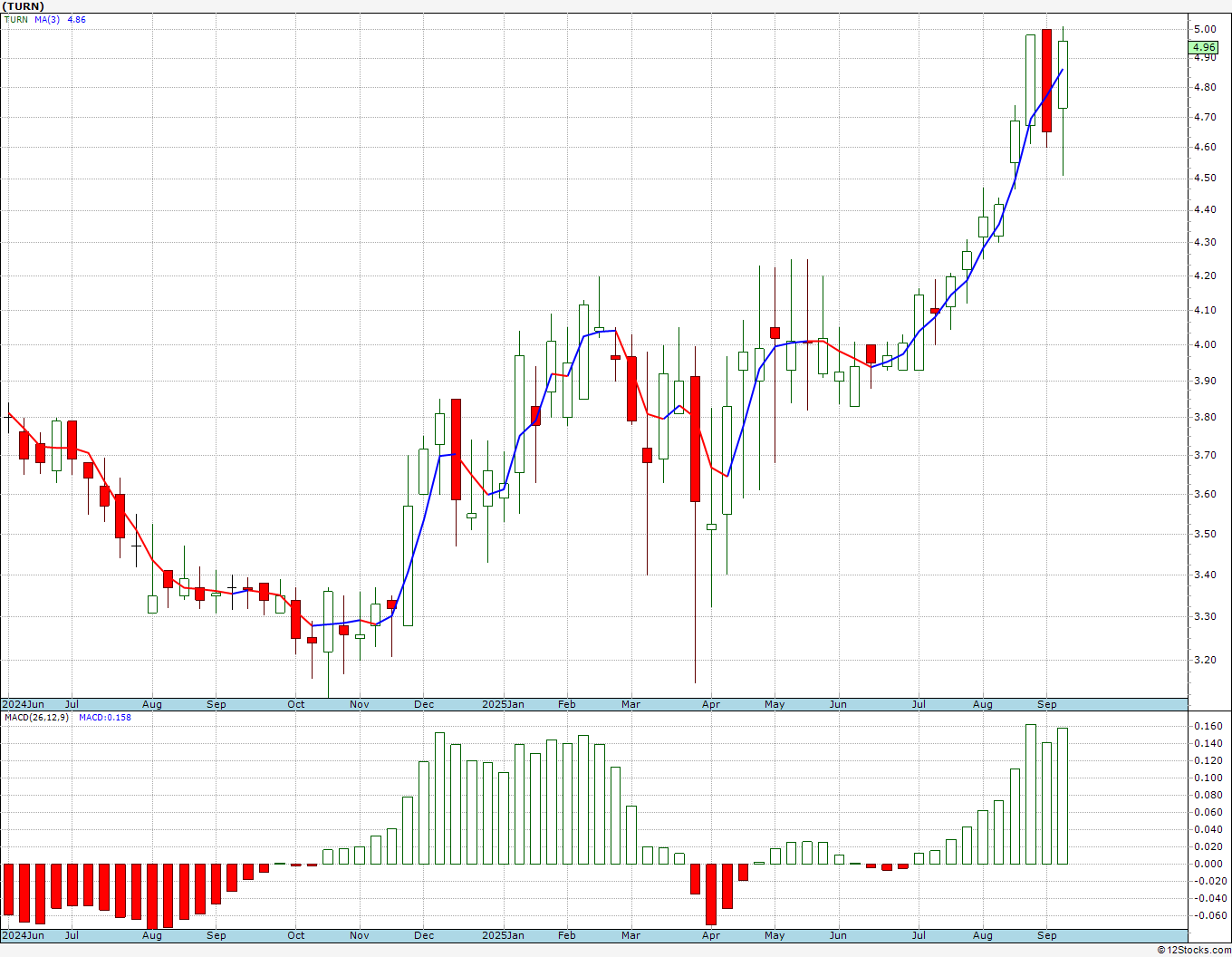Click the Sep label at right of price date axis
Image resolution: width=1232 pixels, height=957 pixels.
(x=1047, y=704)
